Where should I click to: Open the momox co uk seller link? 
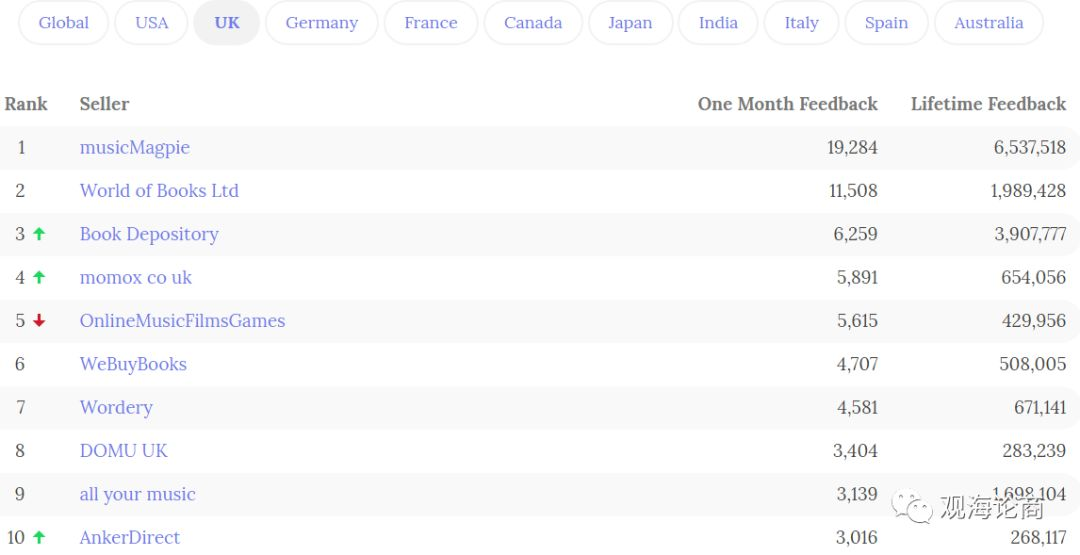(136, 278)
